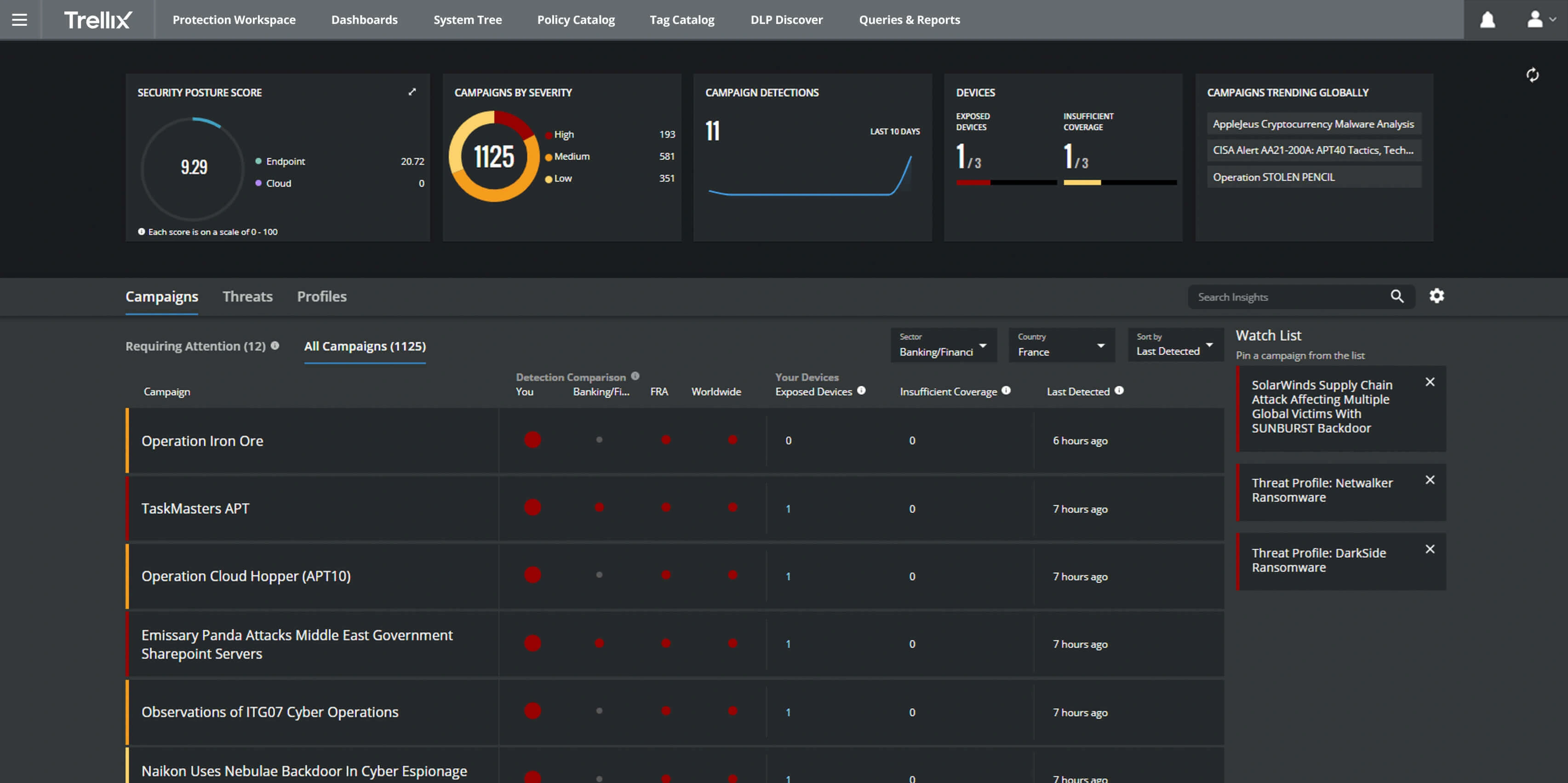Viewport: 1568px width, 783px height.
Task: Click the notifications bell icon
Action: (x=1487, y=19)
